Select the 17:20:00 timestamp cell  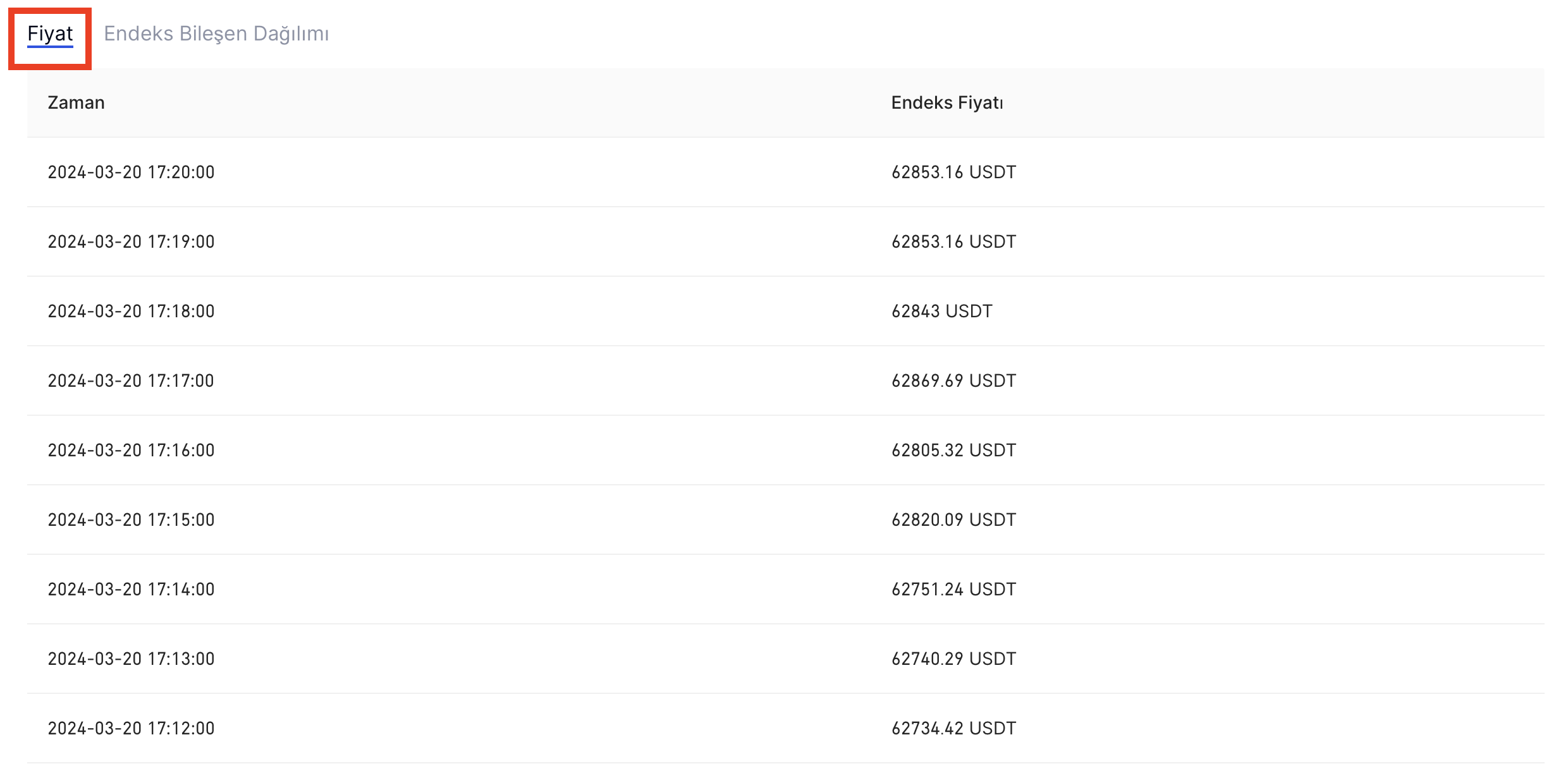tap(131, 173)
